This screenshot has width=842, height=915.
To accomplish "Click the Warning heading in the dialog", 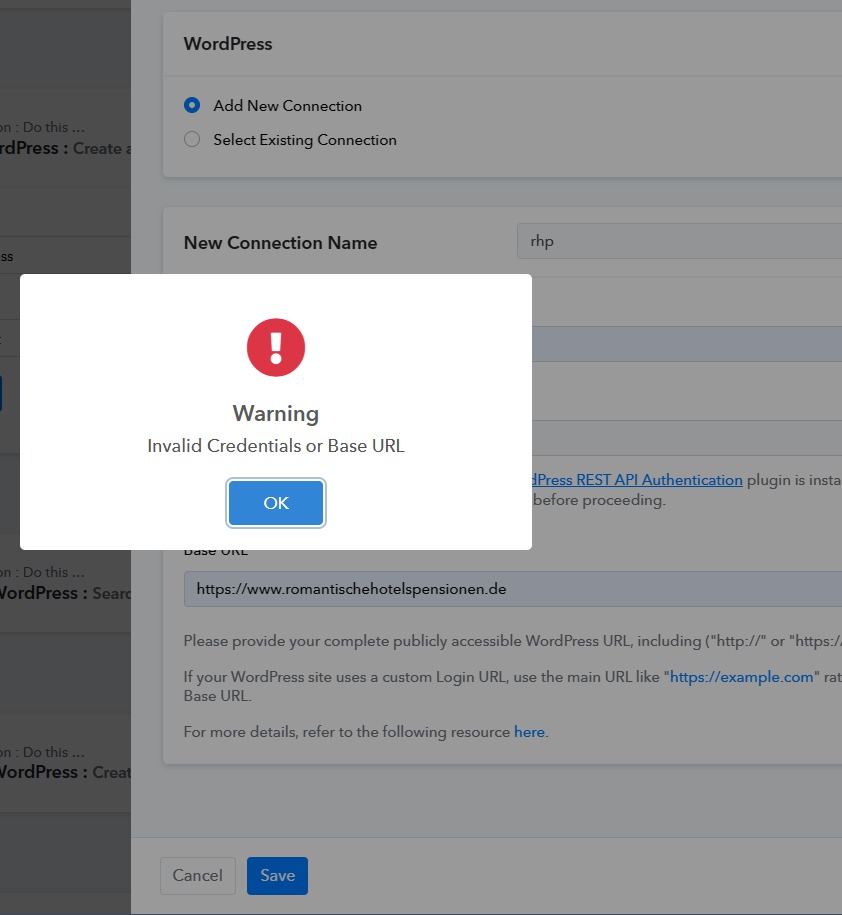I will tap(276, 413).
